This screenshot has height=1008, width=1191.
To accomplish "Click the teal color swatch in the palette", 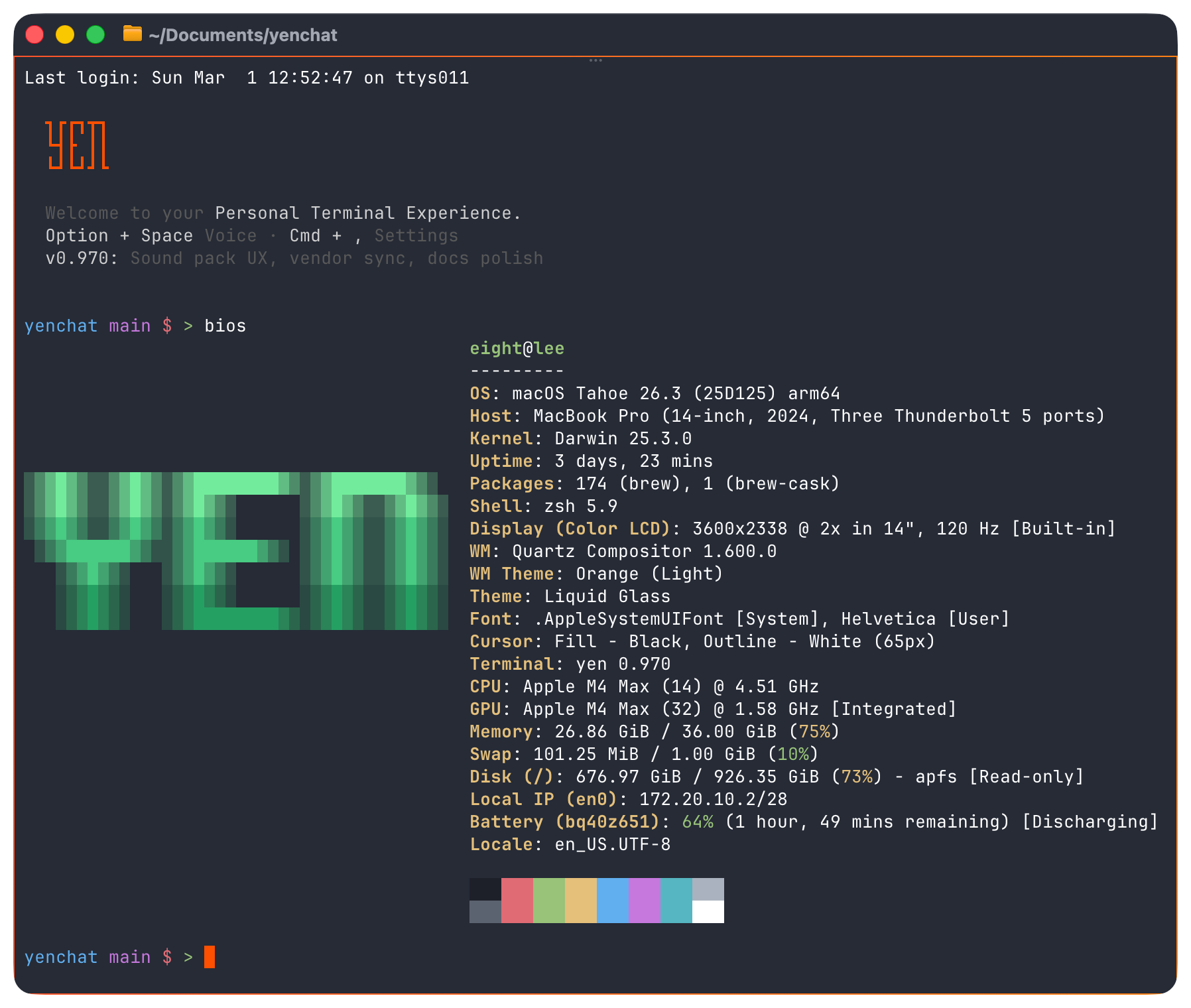I will pyautogui.click(x=676, y=901).
